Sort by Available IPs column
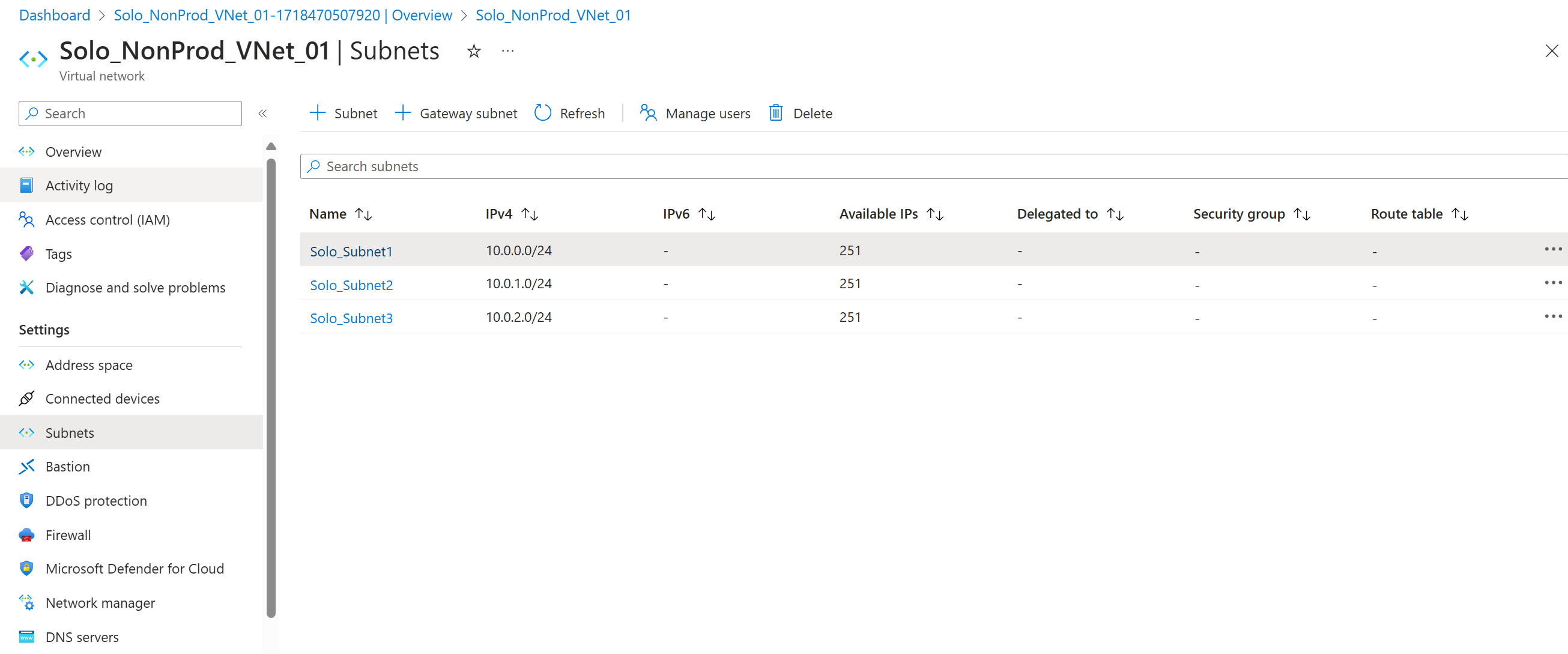1568x654 pixels. [891, 214]
